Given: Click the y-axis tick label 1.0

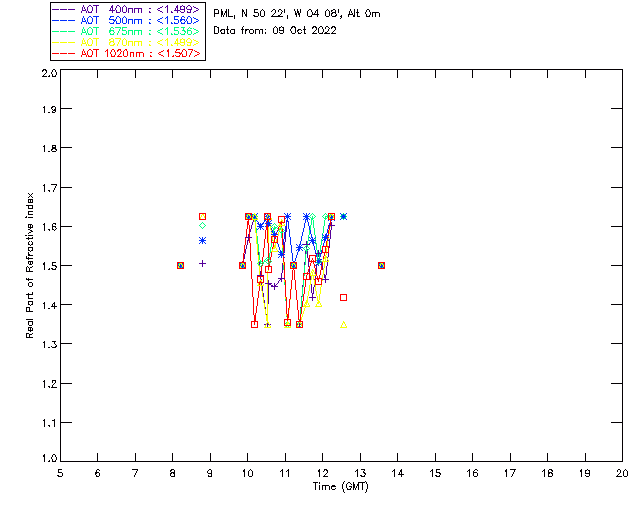Looking at the screenshot, I should click(x=49, y=458).
